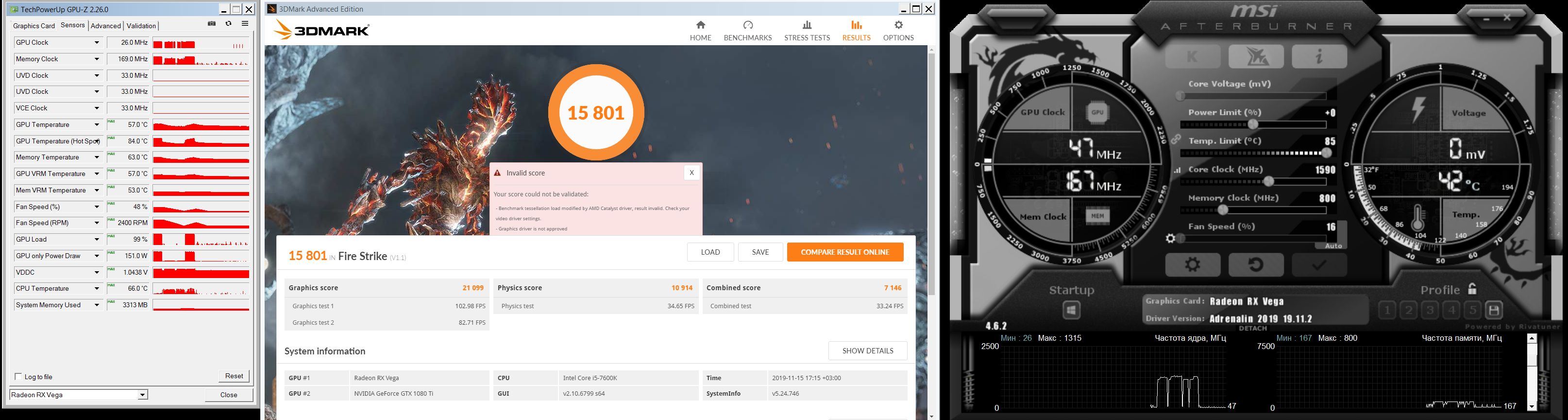
Task: Enable the Log to file checkbox
Action: (18, 377)
